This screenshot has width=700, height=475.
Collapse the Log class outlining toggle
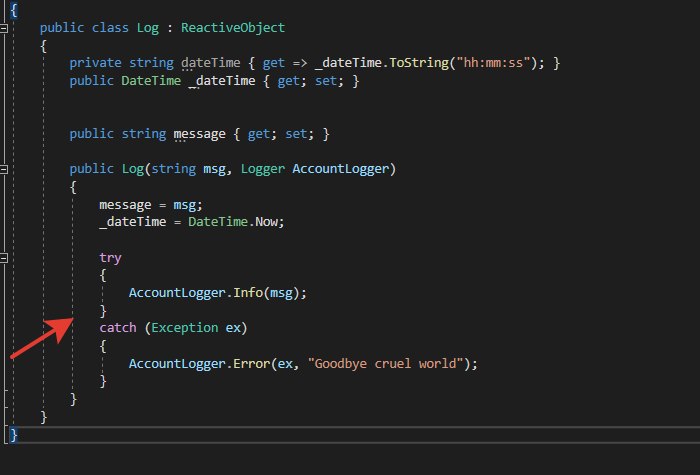(4, 29)
